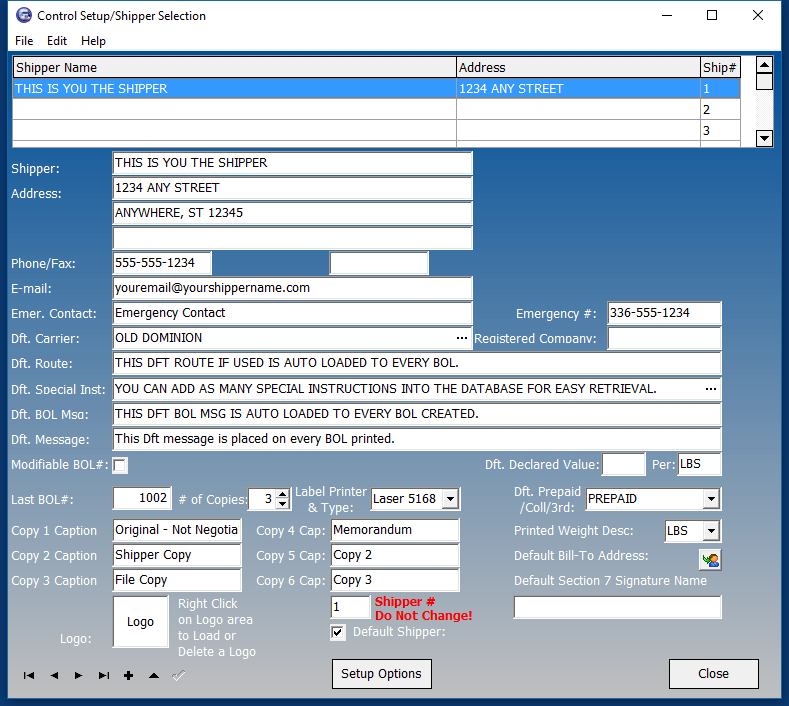
Task: Open the Edit menu
Action: pyautogui.click(x=57, y=41)
